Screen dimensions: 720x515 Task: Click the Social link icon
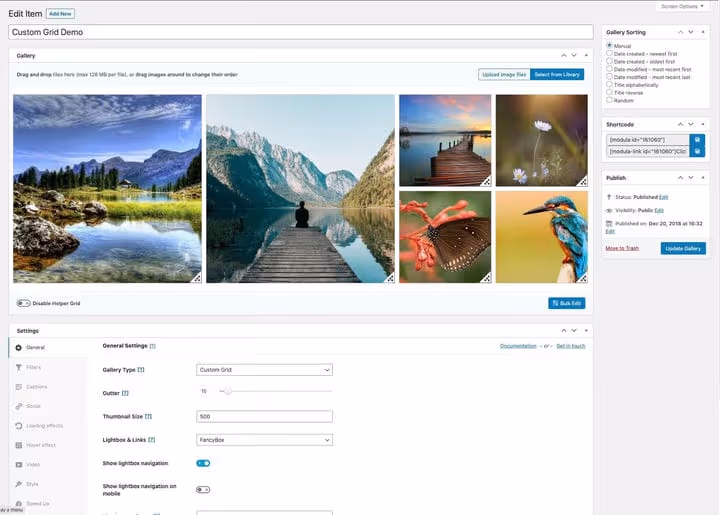pyautogui.click(x=19, y=406)
